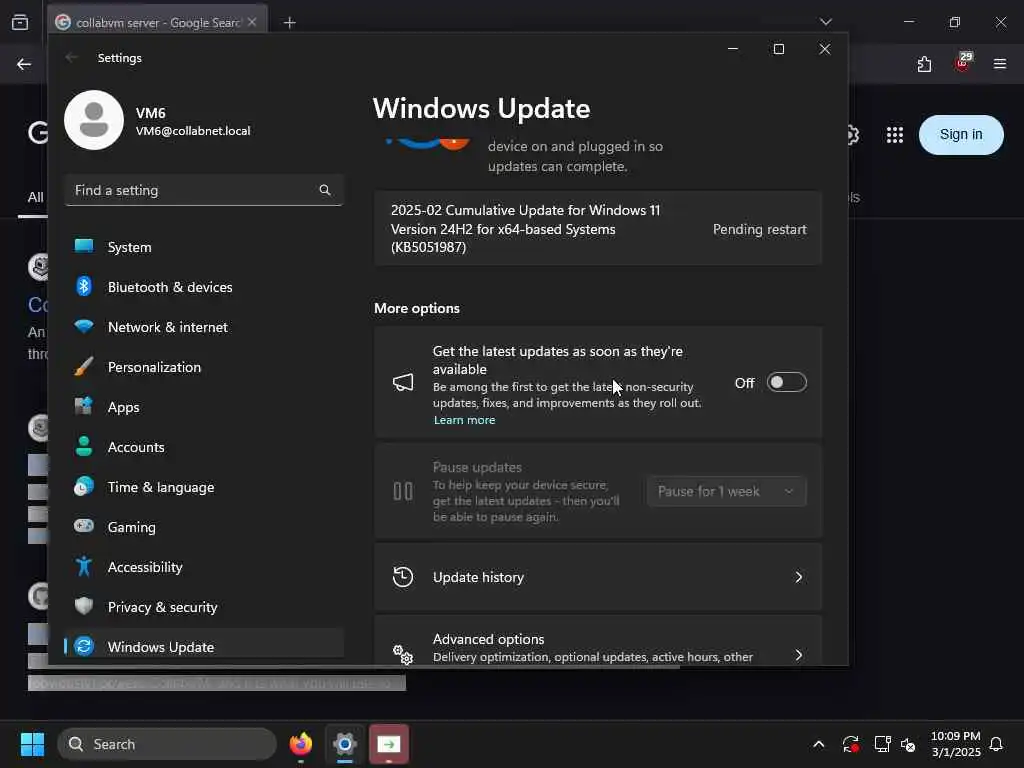This screenshot has width=1024, height=768.
Task: Click the Update history clock icon
Action: tap(403, 577)
